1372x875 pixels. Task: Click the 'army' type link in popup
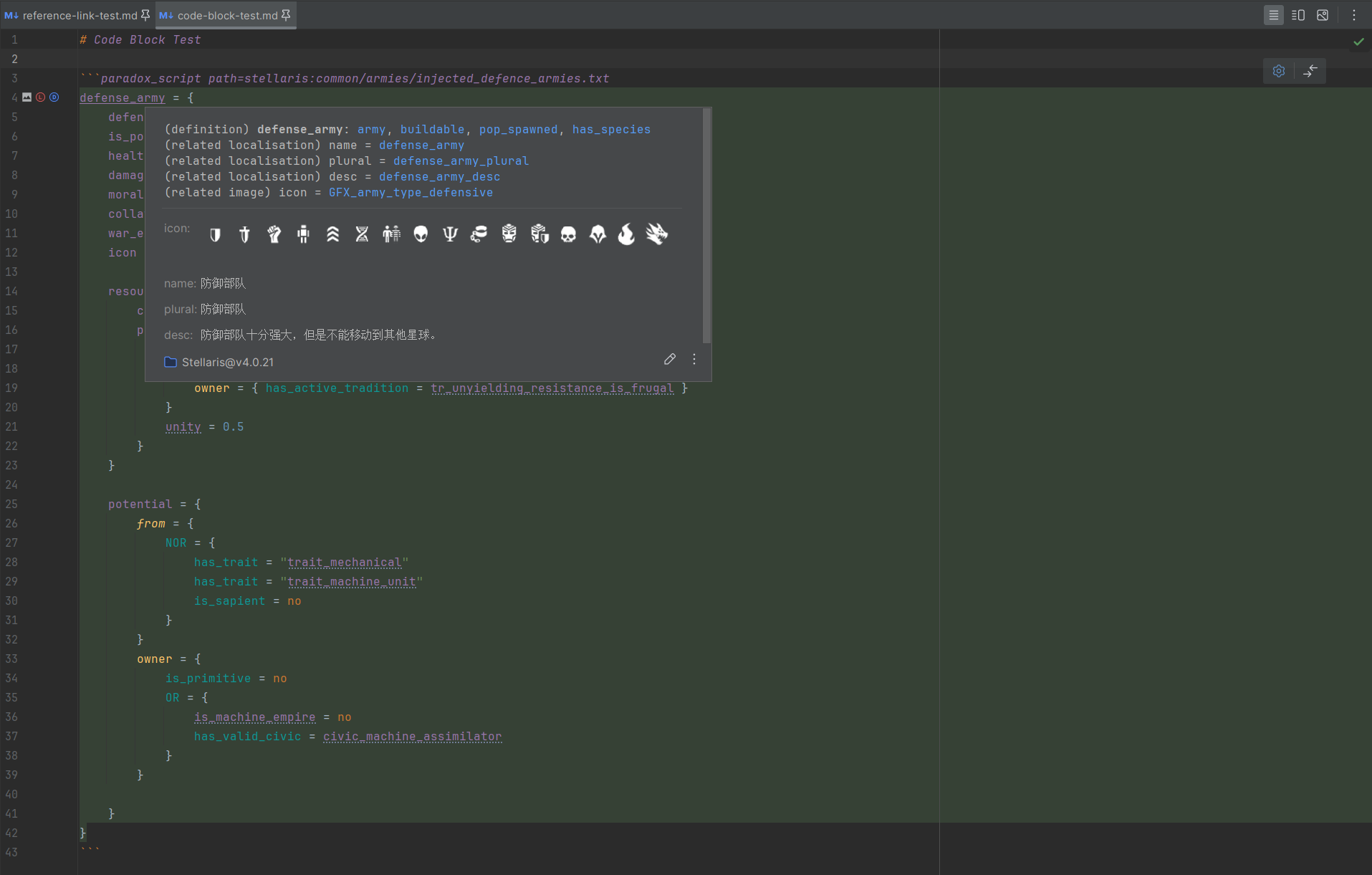click(371, 130)
